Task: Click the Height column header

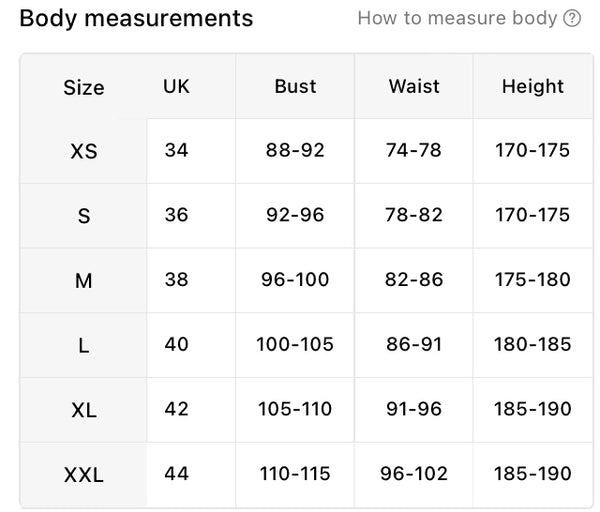Action: pyautogui.click(x=533, y=86)
